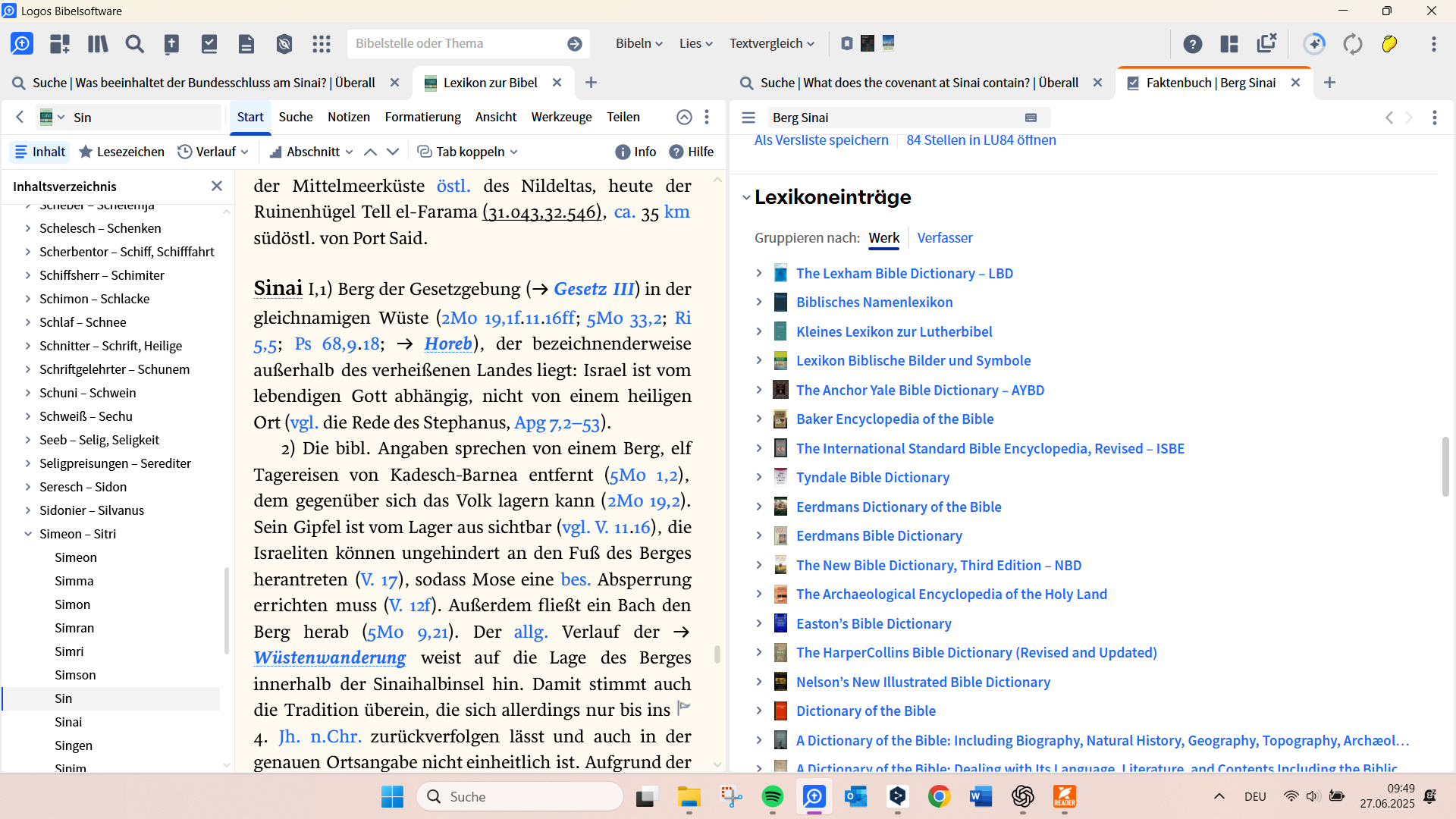This screenshot has height=819, width=1456.
Task: Click the Bibelstelle oder Thema input field
Action: coord(455,44)
